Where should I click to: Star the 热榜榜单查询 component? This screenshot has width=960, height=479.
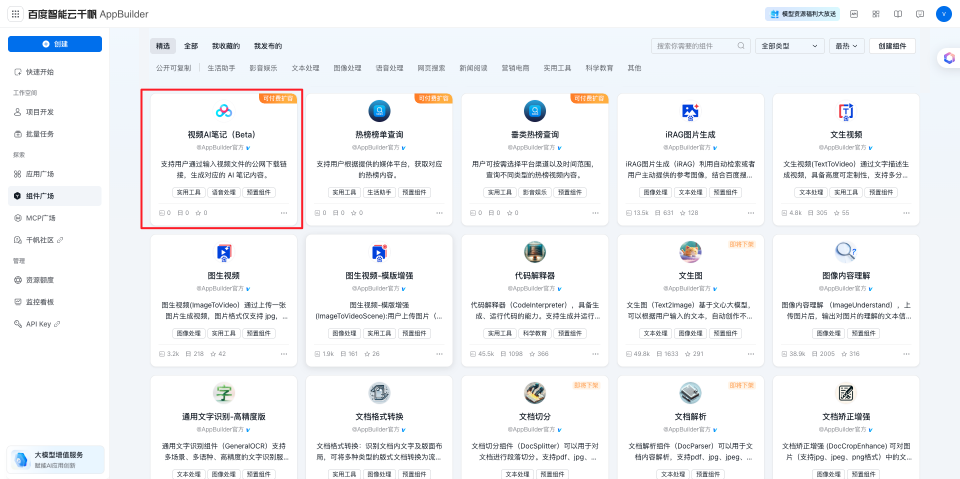(x=355, y=213)
